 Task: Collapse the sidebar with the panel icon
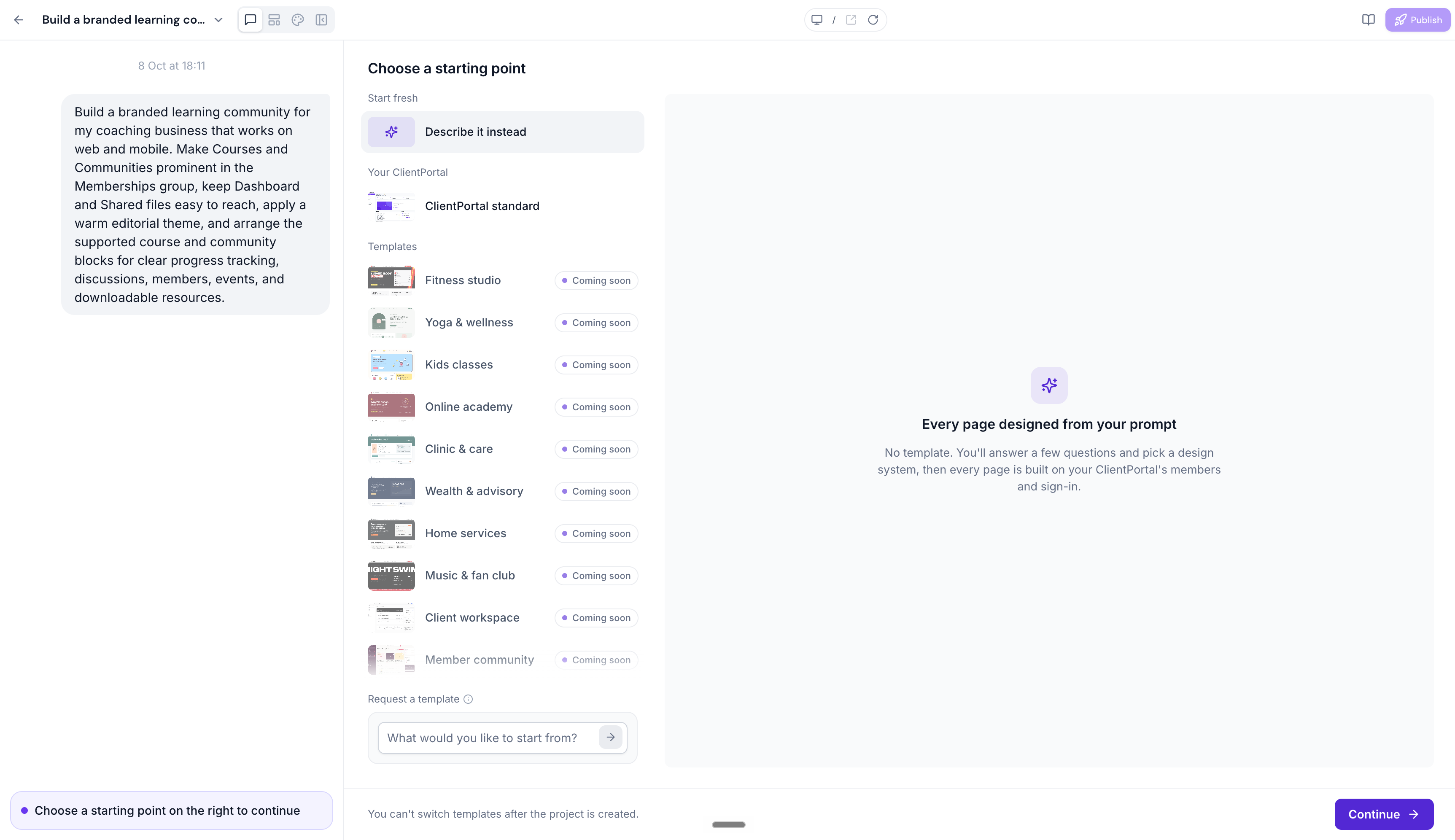pyautogui.click(x=321, y=20)
